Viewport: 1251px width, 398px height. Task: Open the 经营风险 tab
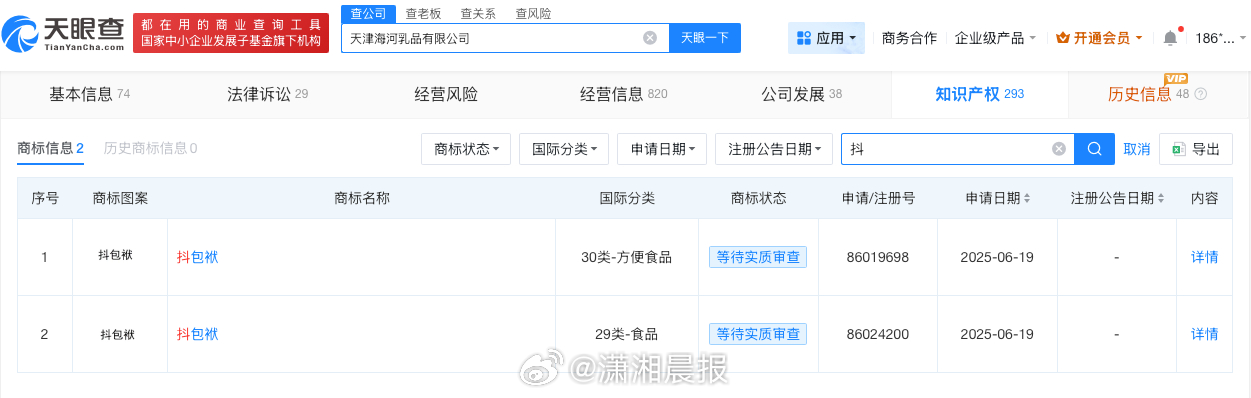(x=446, y=94)
